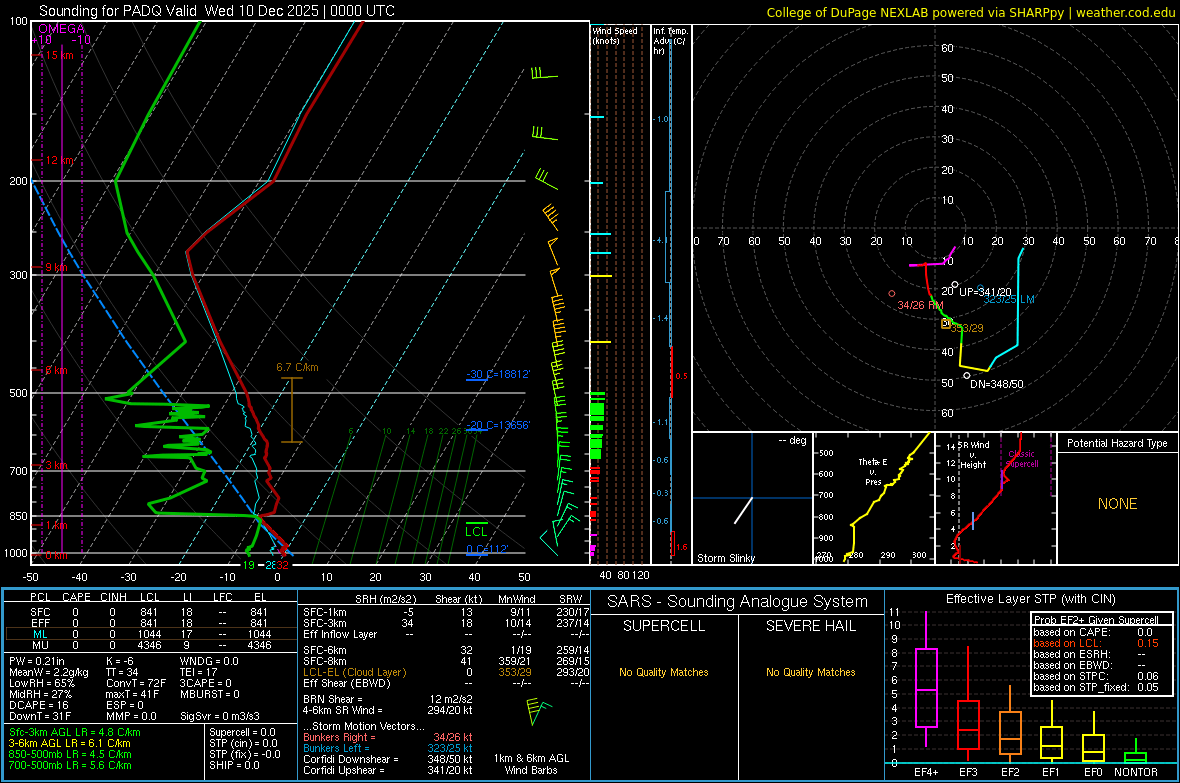Click the 'PW = 0.21in' value
Image resolution: width=1180 pixels, height=783 pixels.
(x=37, y=661)
